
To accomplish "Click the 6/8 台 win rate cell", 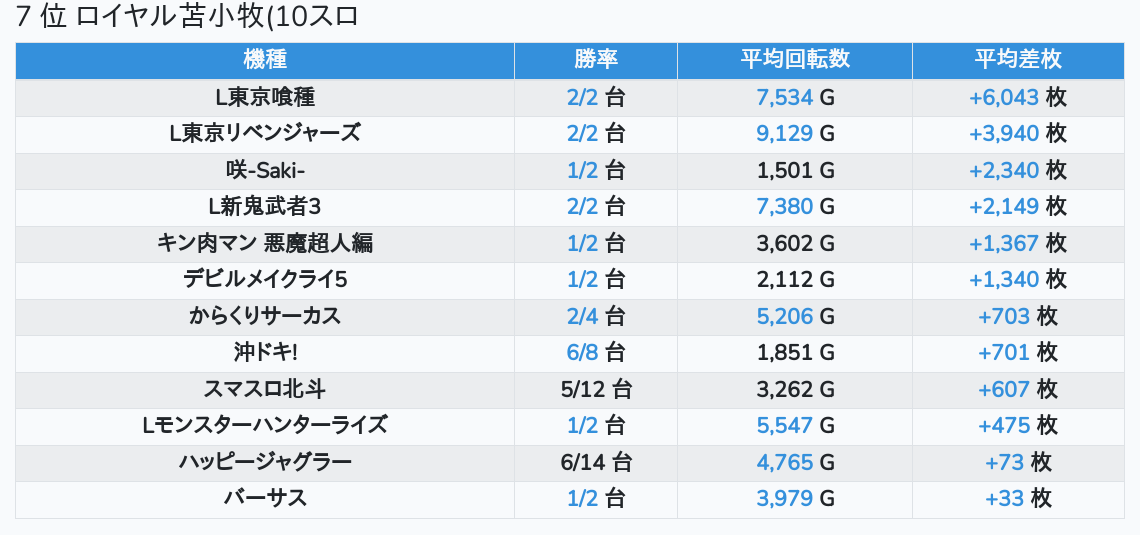I will pos(596,352).
